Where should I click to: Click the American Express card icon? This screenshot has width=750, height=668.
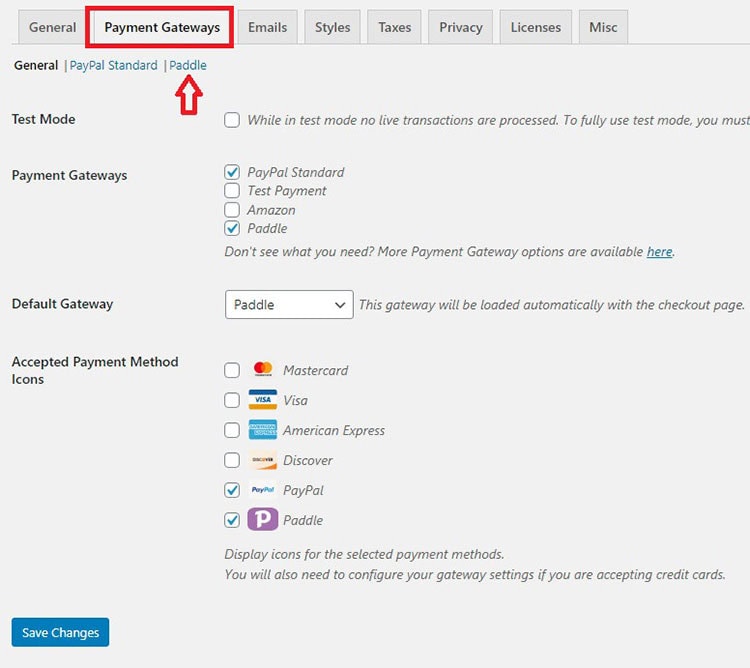point(263,430)
